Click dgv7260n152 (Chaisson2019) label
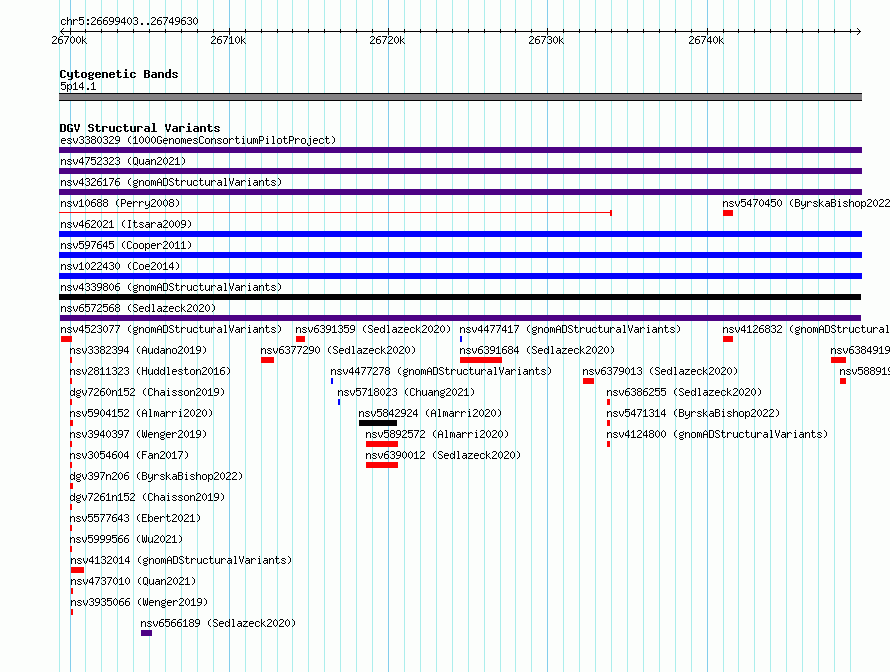890x672 pixels. click(147, 392)
